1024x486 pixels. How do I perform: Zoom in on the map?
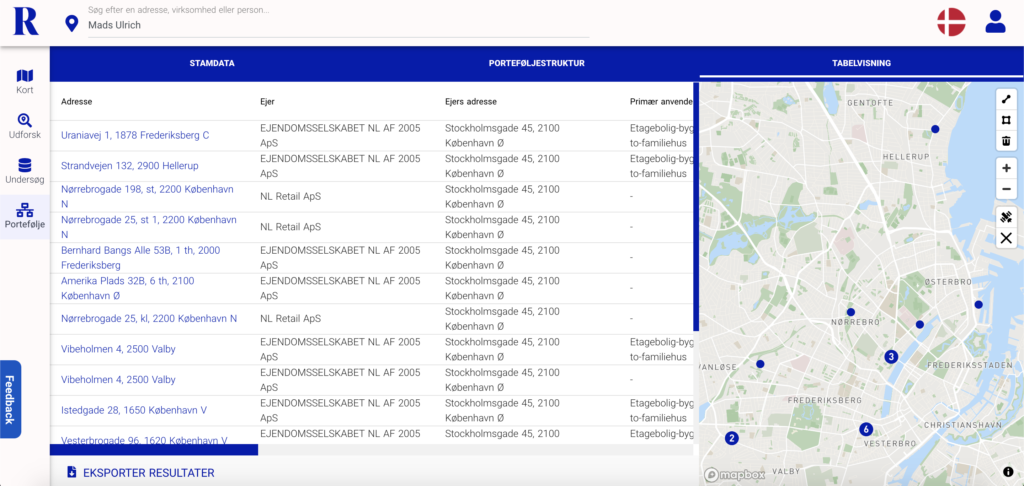1006,168
